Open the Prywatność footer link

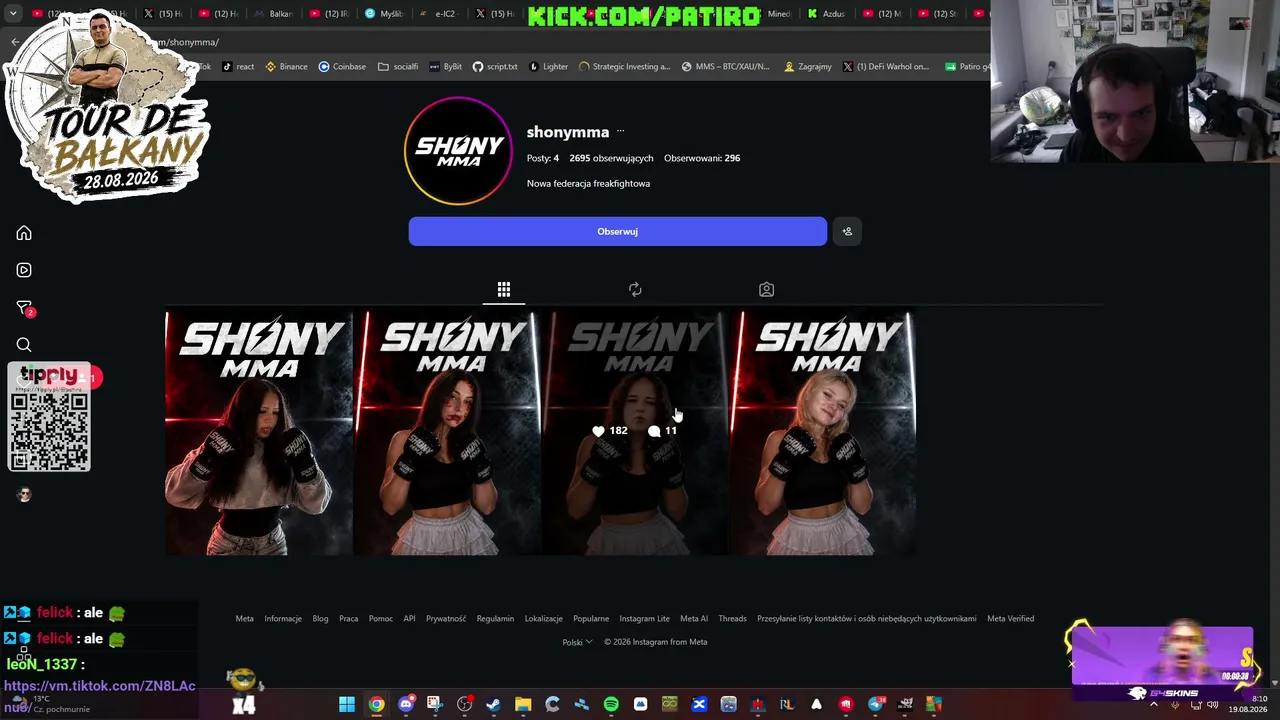pos(446,619)
